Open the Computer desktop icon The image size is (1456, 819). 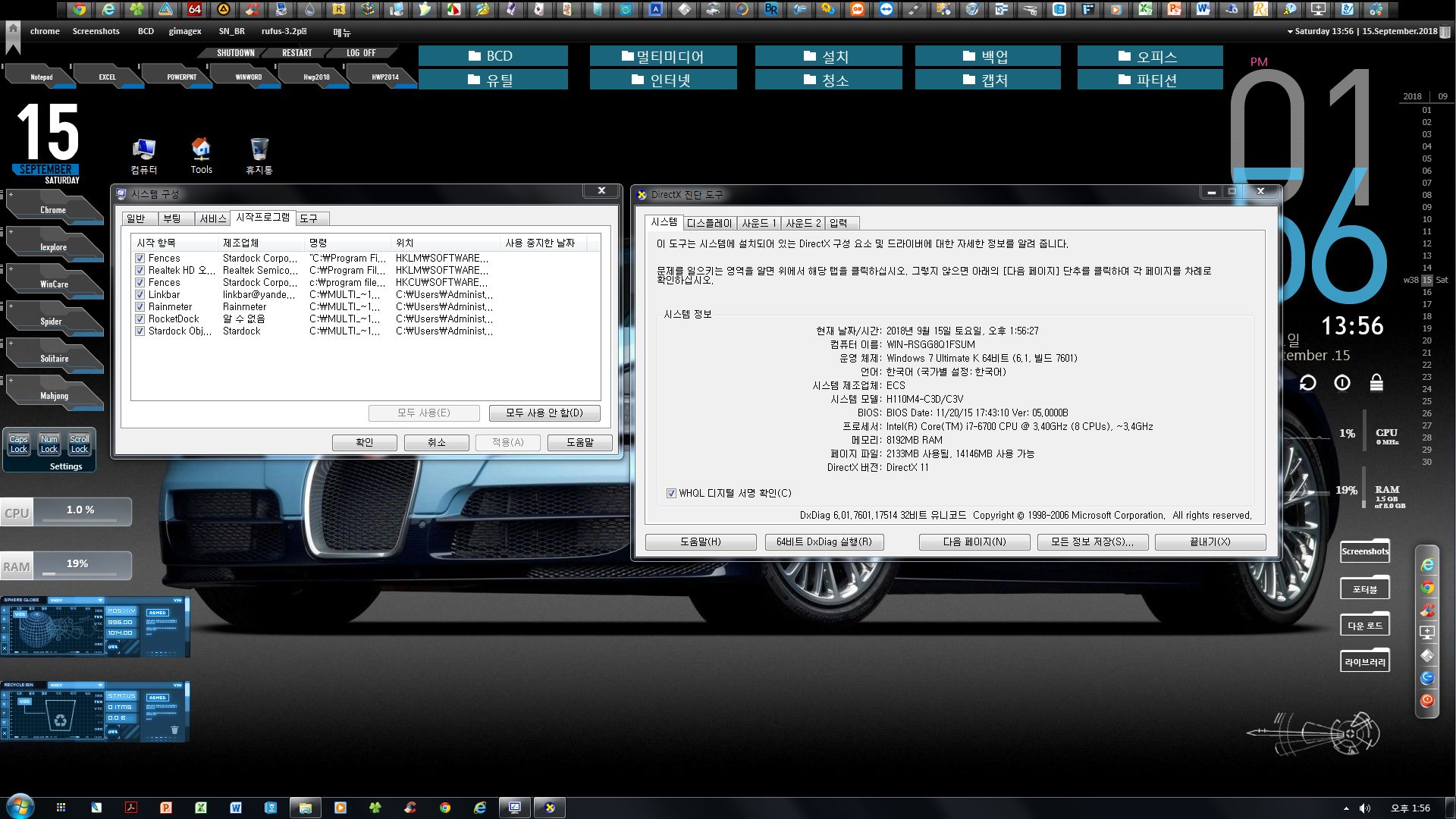point(143,155)
